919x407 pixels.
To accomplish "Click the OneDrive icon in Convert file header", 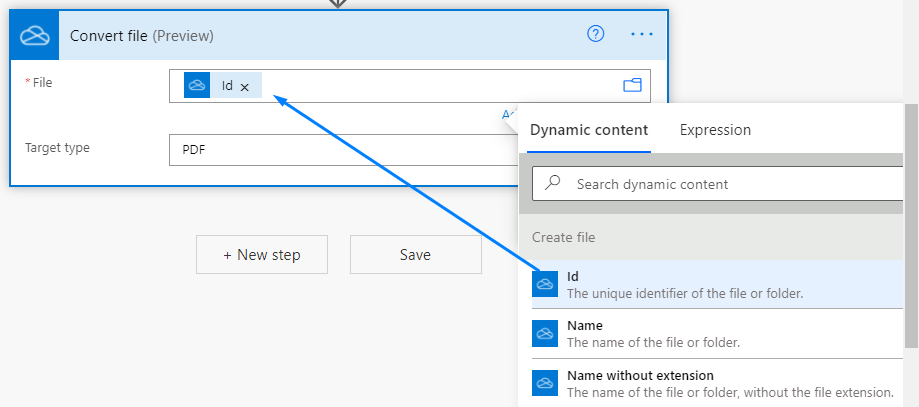I will point(35,36).
